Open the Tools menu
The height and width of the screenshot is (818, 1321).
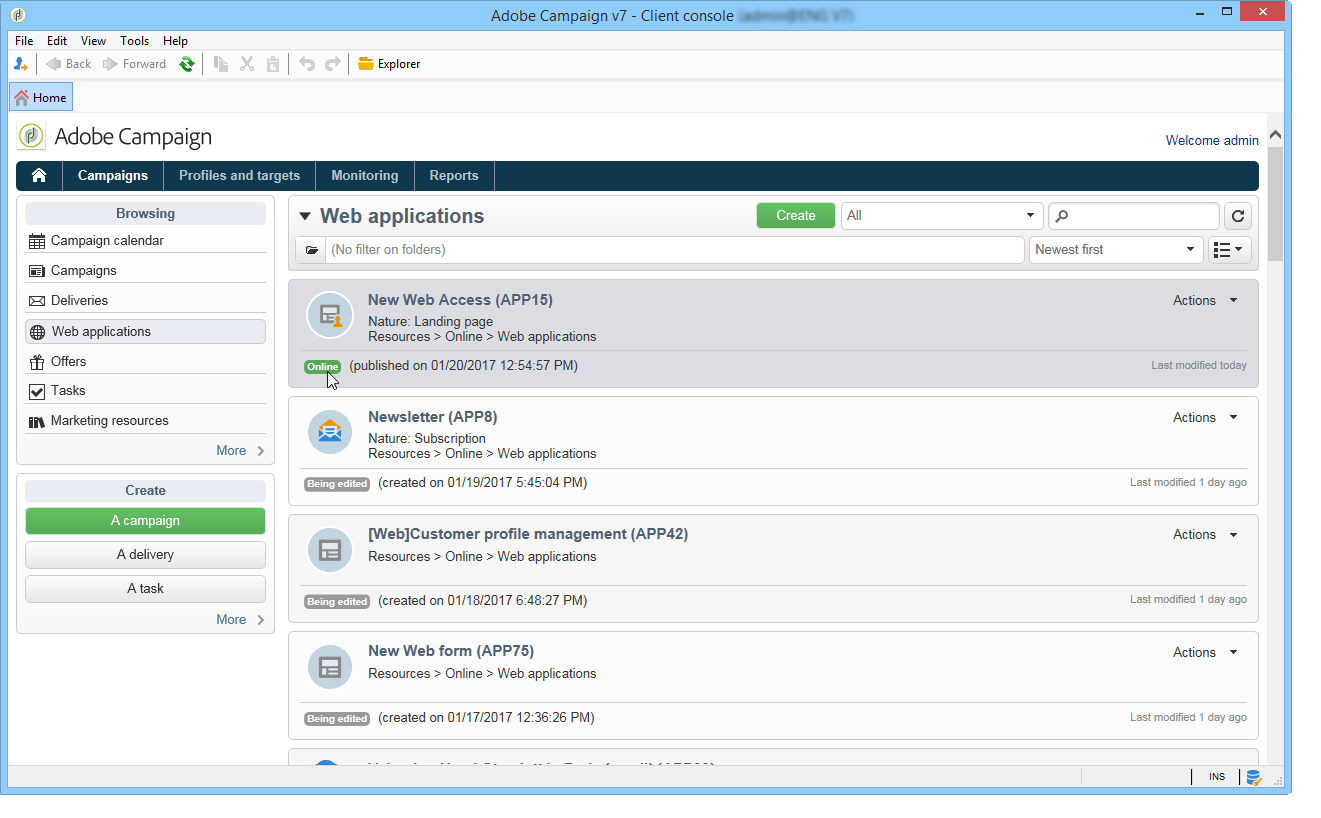tap(134, 41)
